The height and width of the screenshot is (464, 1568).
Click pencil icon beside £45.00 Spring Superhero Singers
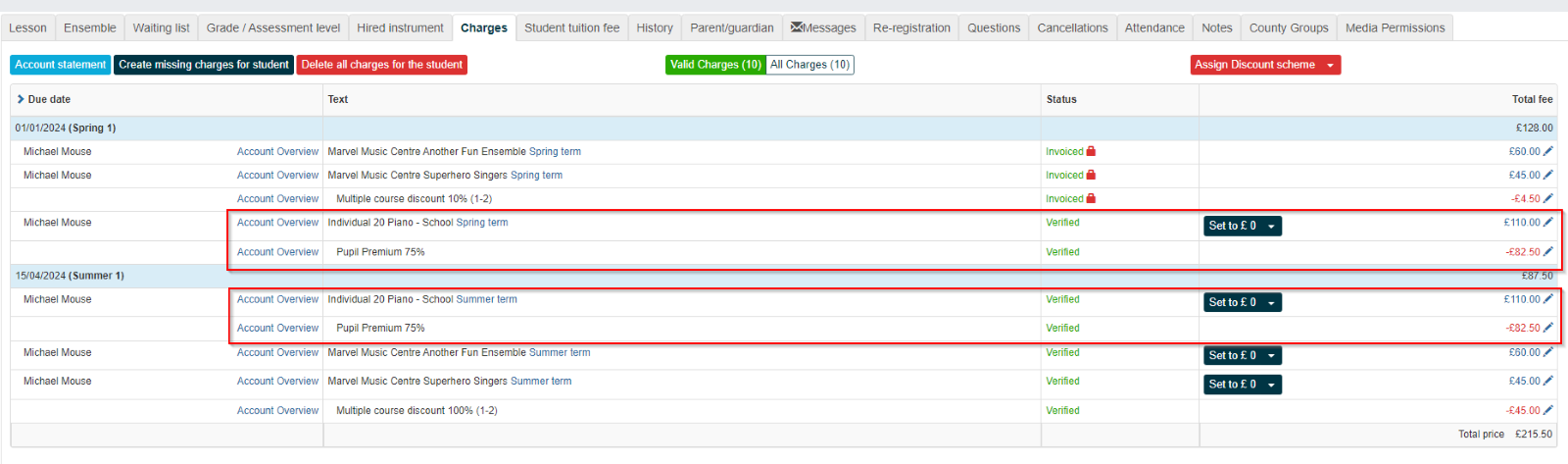tap(1548, 176)
